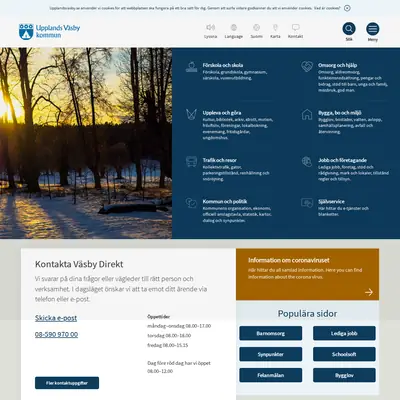Screen dimensions: 400x400
Task: Click the Fler kontaktuppgifter button
Action: coord(67,383)
